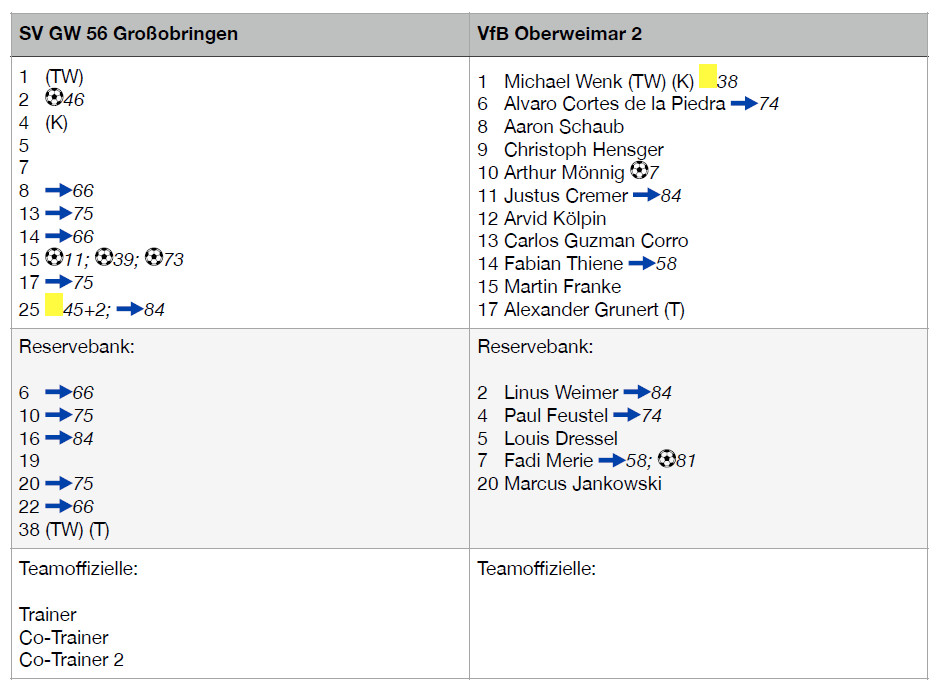Click the goal ball icon before minute 73
The width and height of the screenshot is (938, 683).
153,259
